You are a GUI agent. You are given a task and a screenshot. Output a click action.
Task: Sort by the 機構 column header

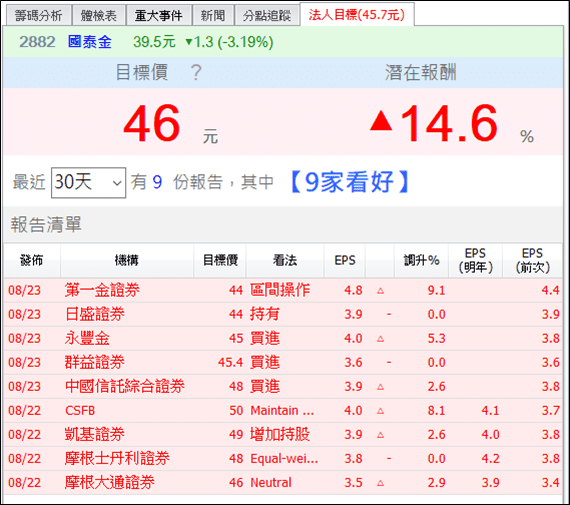click(127, 260)
